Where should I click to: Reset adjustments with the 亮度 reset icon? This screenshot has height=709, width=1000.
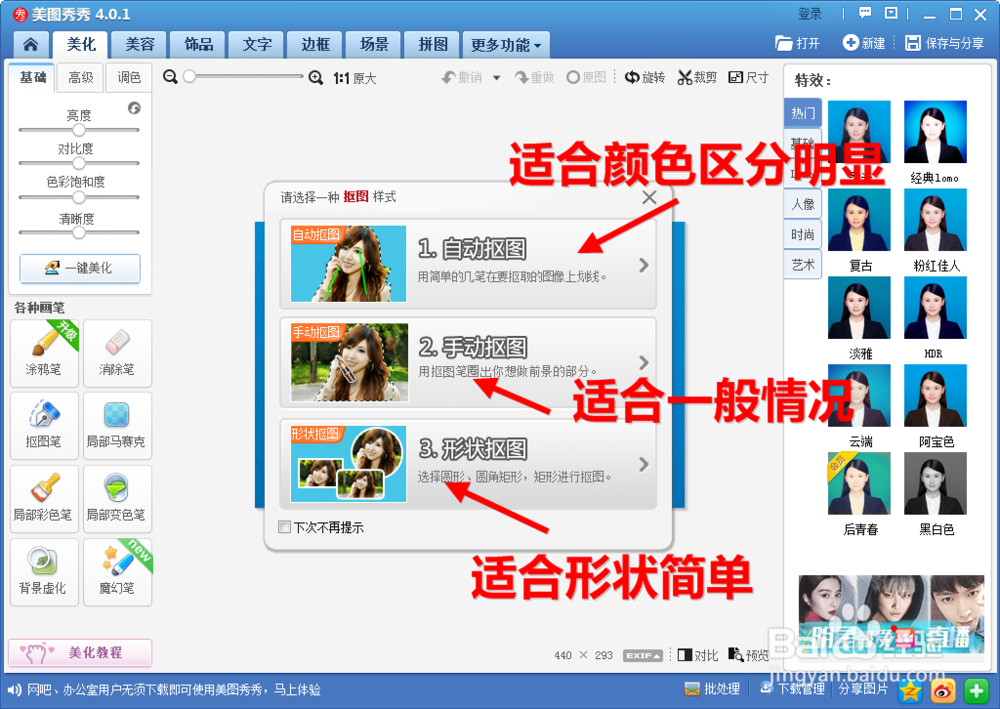134,108
